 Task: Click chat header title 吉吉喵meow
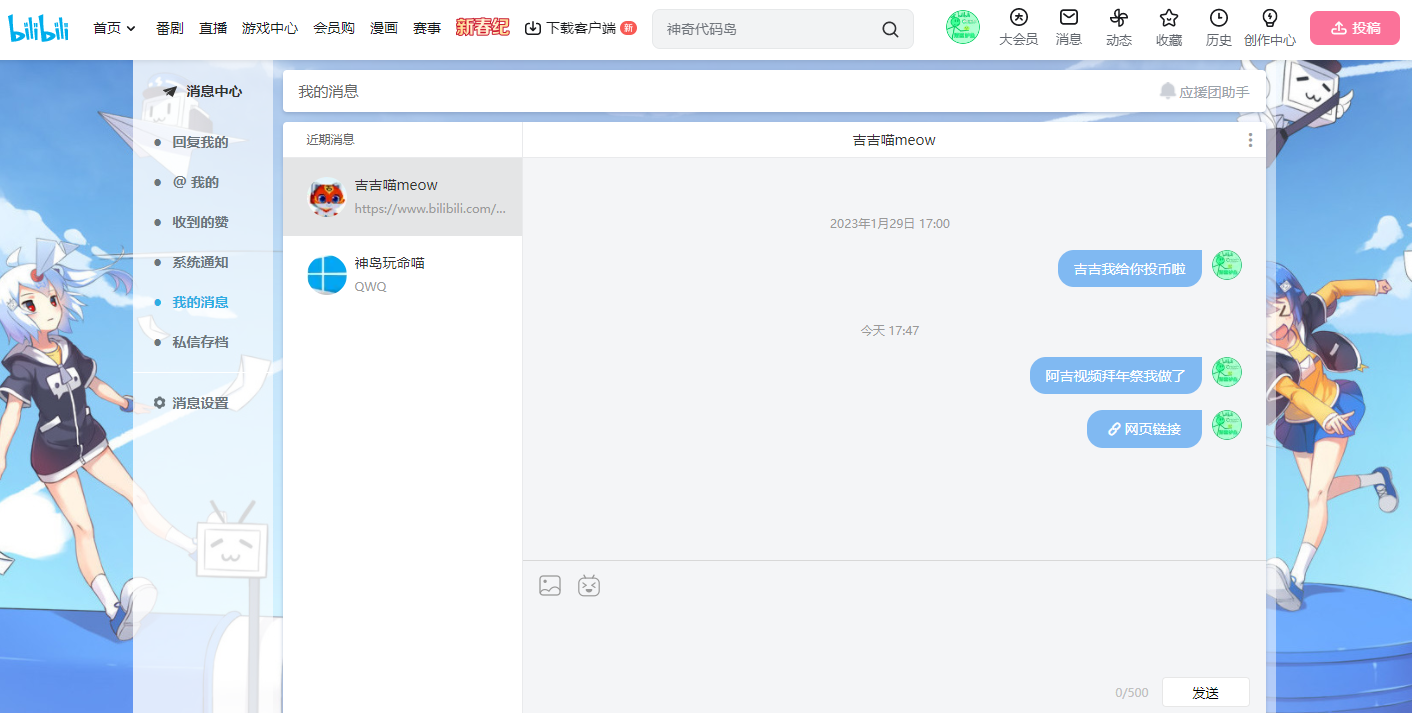[894, 140]
